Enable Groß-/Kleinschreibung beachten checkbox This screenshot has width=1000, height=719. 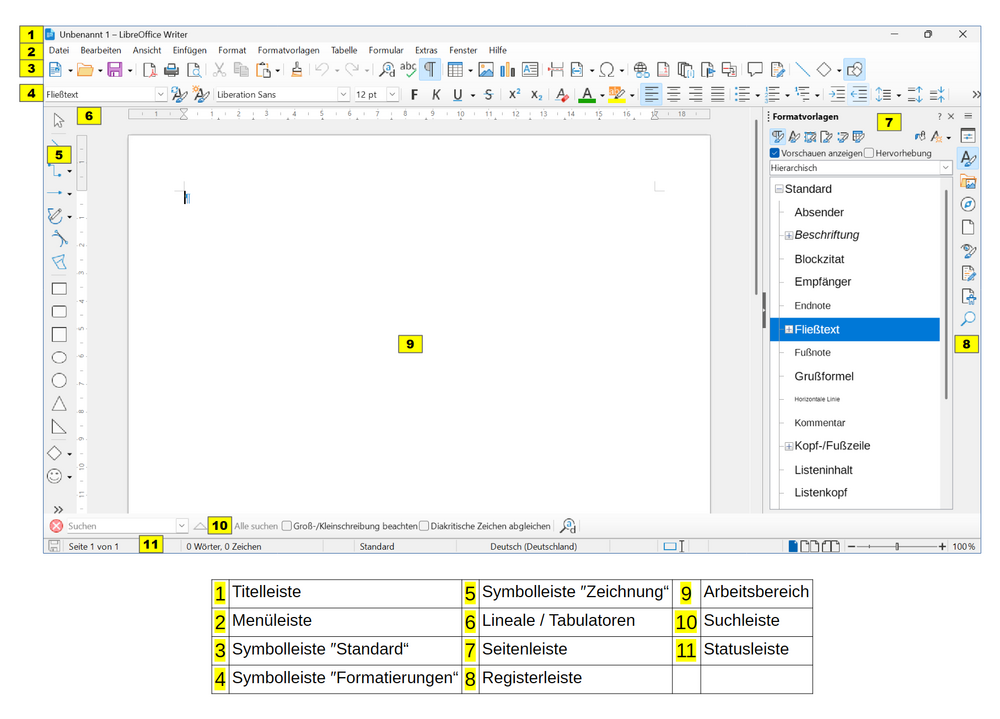(x=287, y=526)
